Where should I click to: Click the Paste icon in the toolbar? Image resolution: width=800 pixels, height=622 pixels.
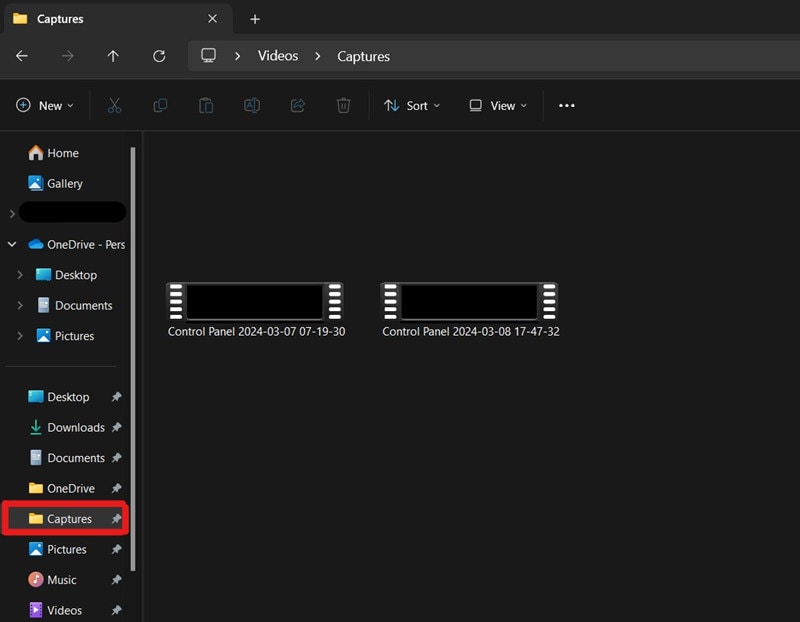[x=206, y=105]
